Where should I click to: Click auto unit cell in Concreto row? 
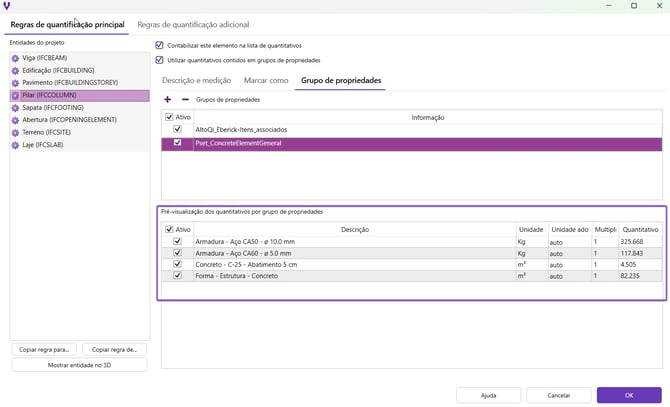point(570,265)
